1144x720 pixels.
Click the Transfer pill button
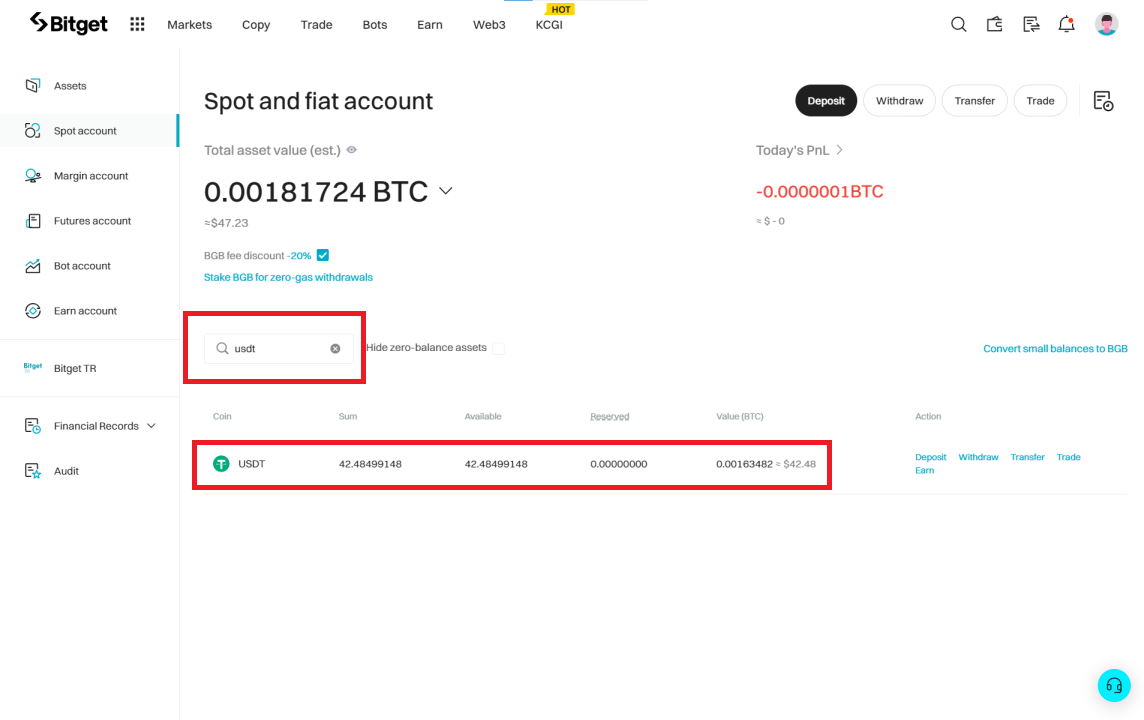point(975,101)
